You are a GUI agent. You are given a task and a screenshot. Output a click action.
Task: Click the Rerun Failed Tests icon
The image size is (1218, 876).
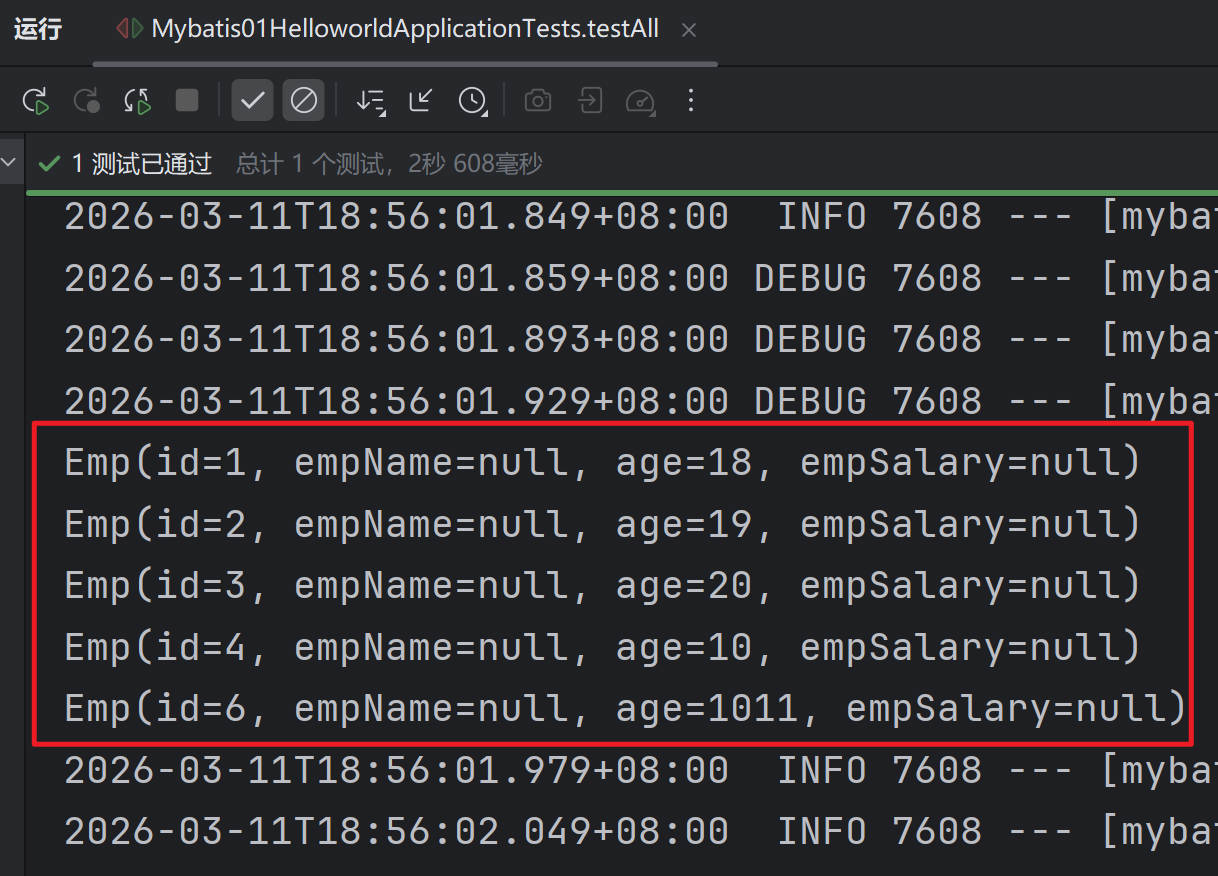pyautogui.click(x=87, y=101)
